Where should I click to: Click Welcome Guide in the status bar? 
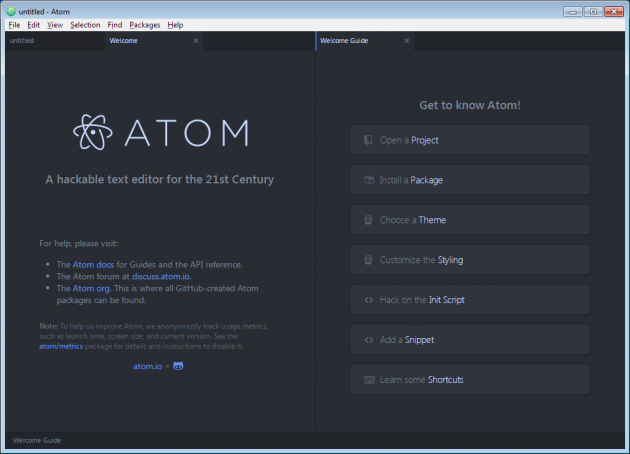[x=37, y=440]
